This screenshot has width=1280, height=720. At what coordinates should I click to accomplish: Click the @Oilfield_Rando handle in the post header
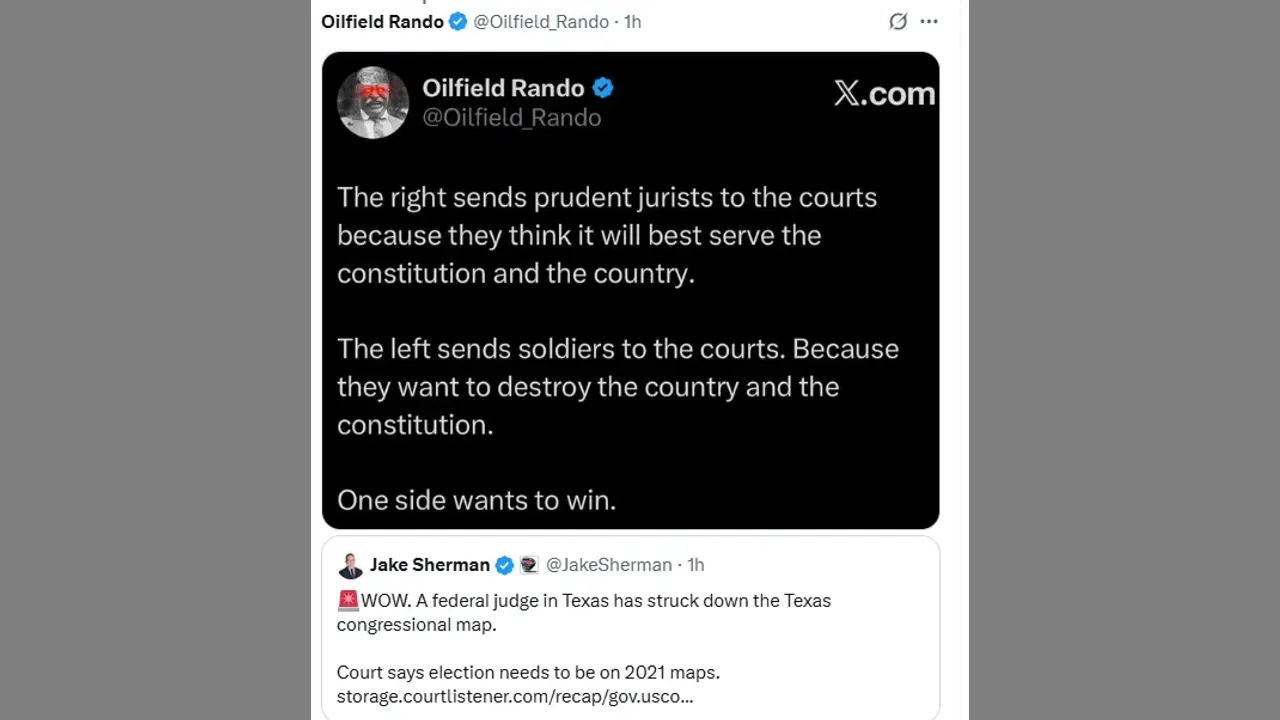tap(541, 22)
